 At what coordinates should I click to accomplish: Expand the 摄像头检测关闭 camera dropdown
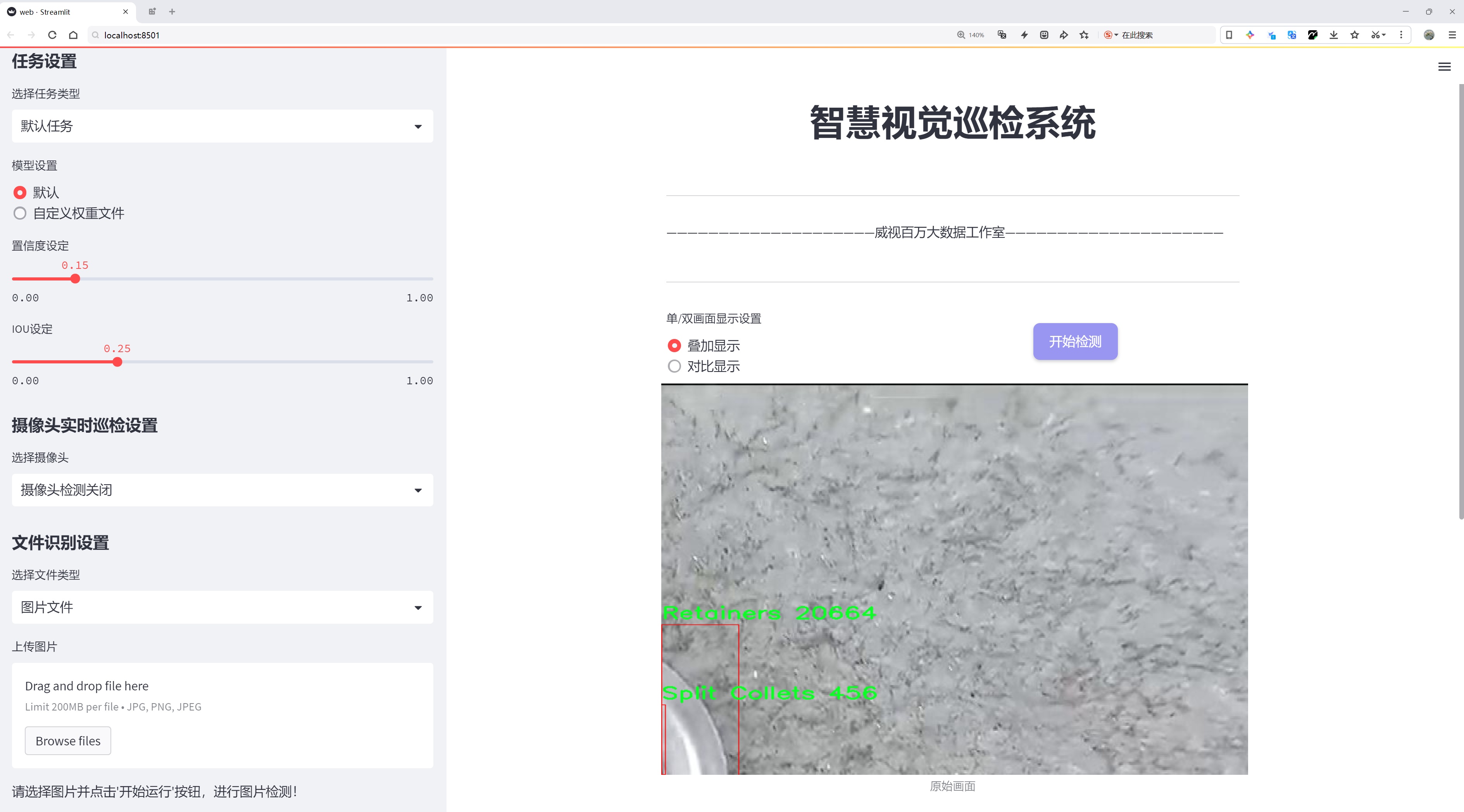(x=222, y=490)
